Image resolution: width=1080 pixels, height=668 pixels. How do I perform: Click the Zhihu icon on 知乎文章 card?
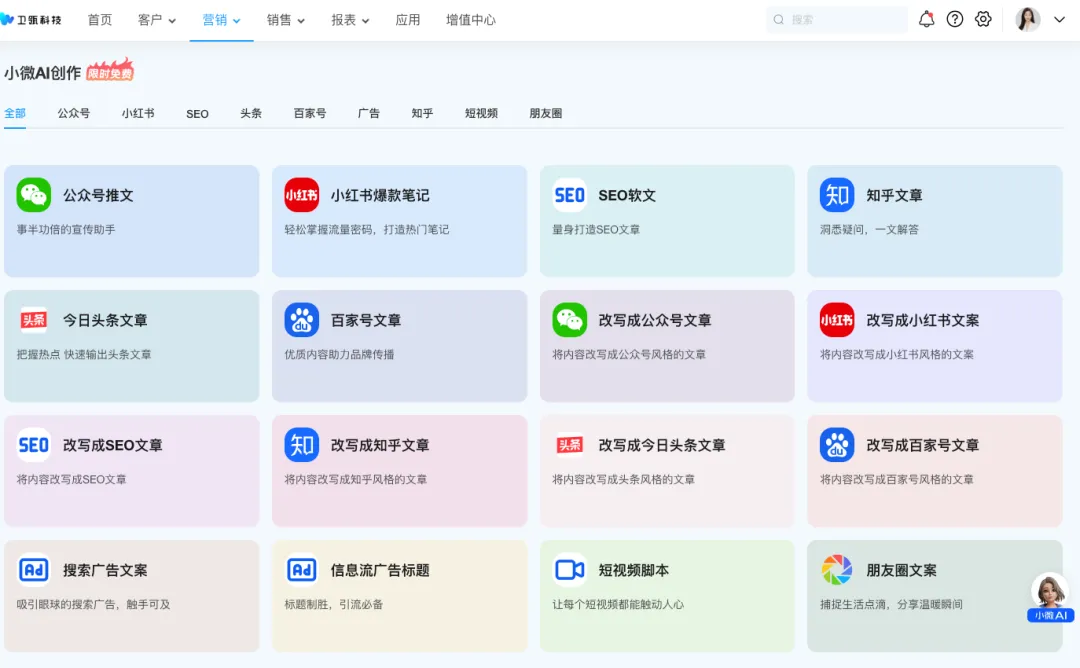click(837, 195)
